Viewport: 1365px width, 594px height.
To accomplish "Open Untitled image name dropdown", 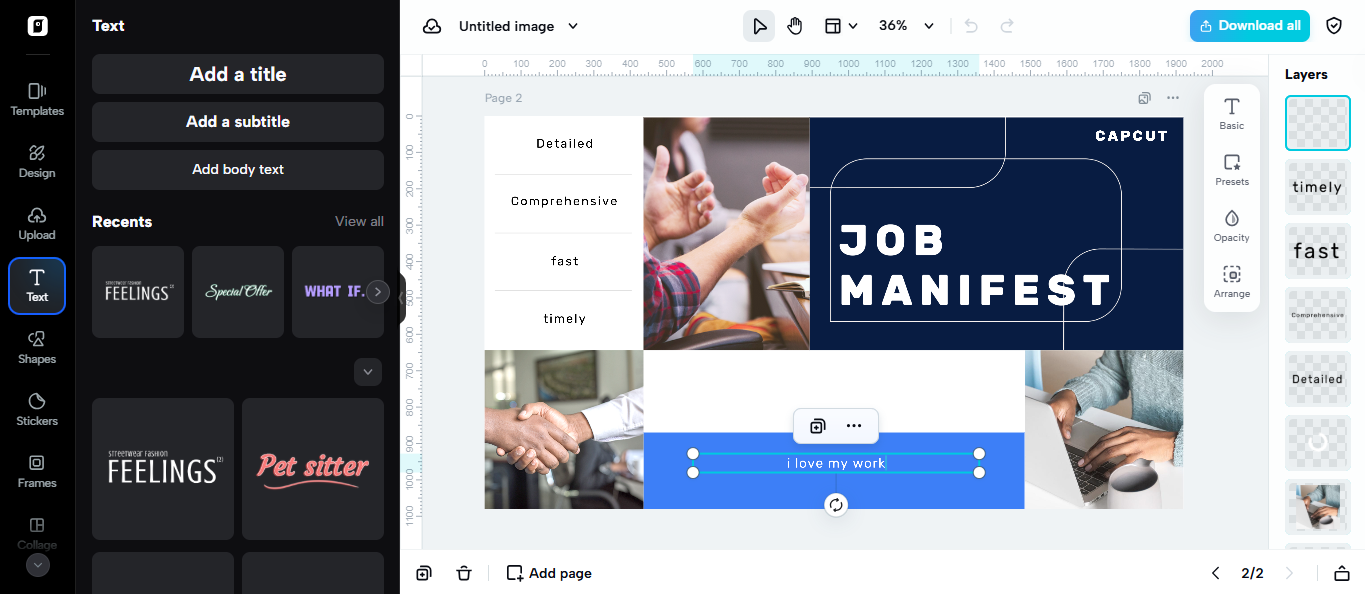I will tap(518, 26).
